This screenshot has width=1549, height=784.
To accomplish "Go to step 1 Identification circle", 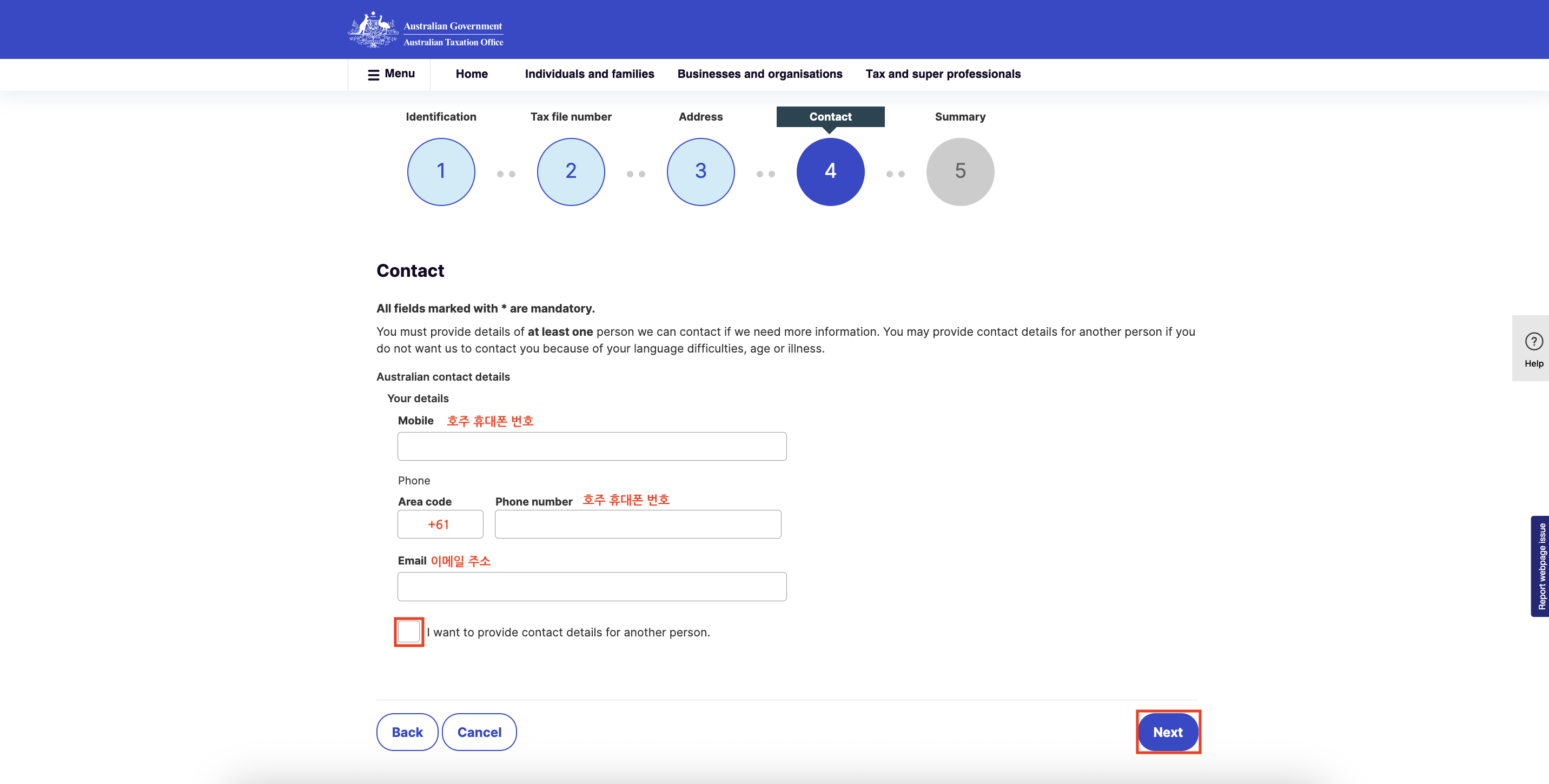I will (441, 172).
